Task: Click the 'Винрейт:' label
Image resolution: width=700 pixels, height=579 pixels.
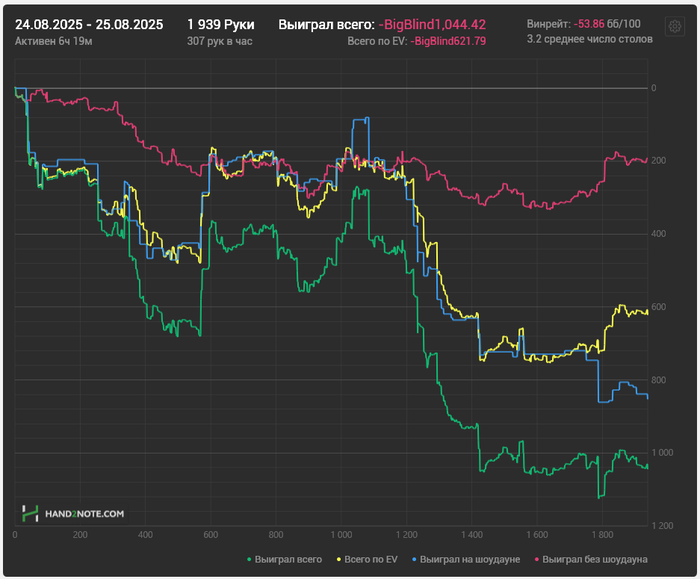Action: point(549,24)
